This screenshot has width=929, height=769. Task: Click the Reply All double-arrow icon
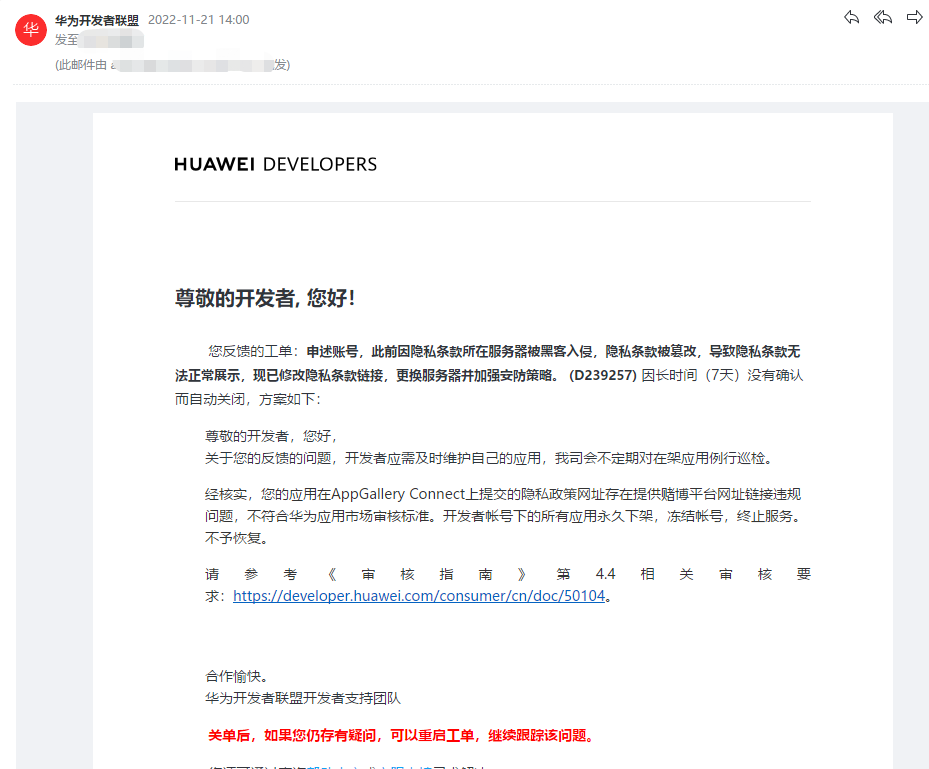[883, 18]
